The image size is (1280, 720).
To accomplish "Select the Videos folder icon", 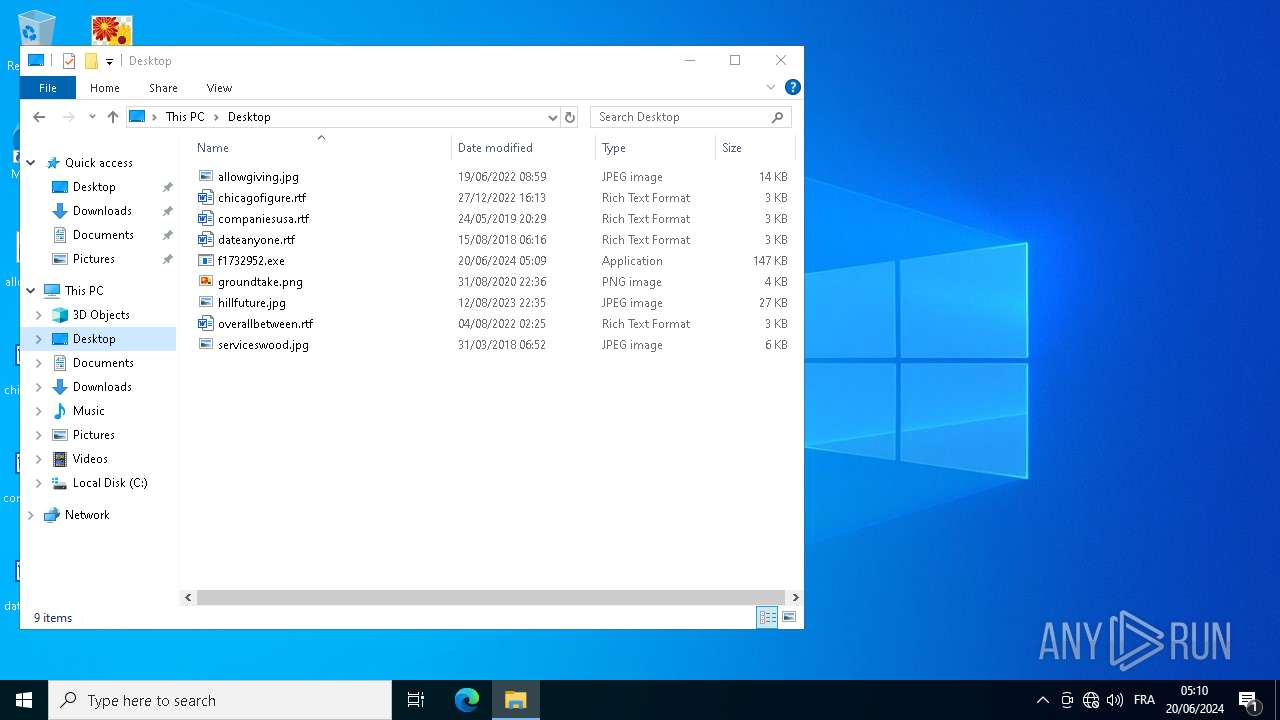I will (x=60, y=459).
